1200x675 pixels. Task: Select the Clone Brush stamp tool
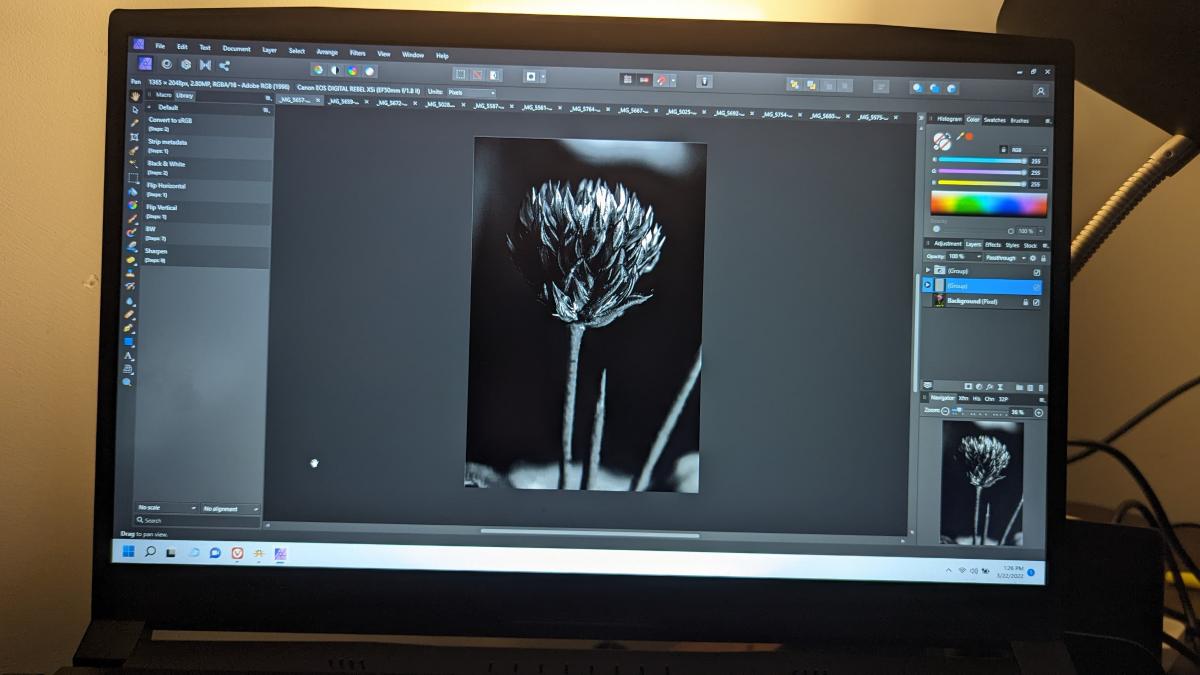pyautogui.click(x=131, y=272)
